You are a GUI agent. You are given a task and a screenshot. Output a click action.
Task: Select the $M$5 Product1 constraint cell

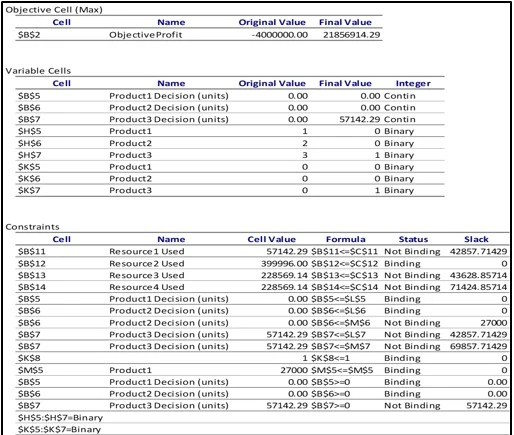[30, 370]
